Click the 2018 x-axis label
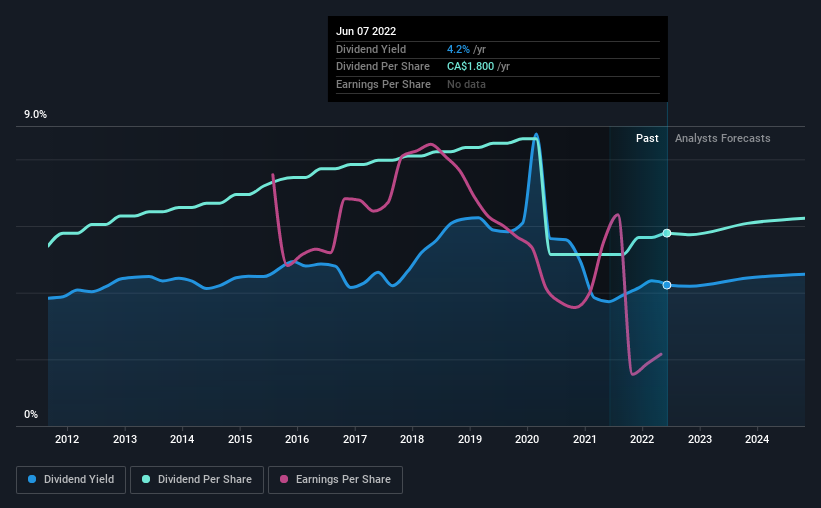The image size is (821, 508). (x=412, y=439)
